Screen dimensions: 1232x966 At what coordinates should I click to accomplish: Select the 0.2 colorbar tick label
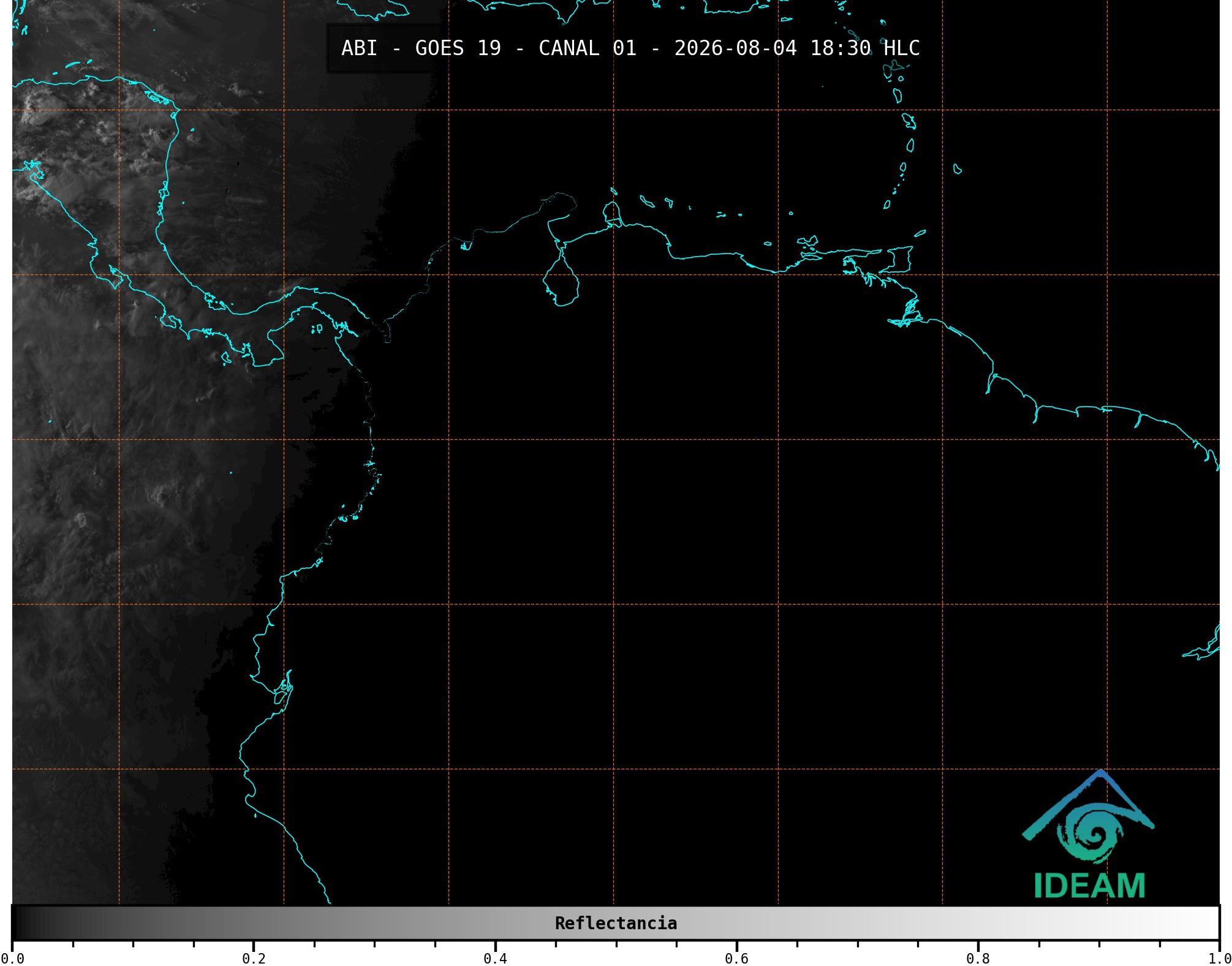(x=254, y=959)
